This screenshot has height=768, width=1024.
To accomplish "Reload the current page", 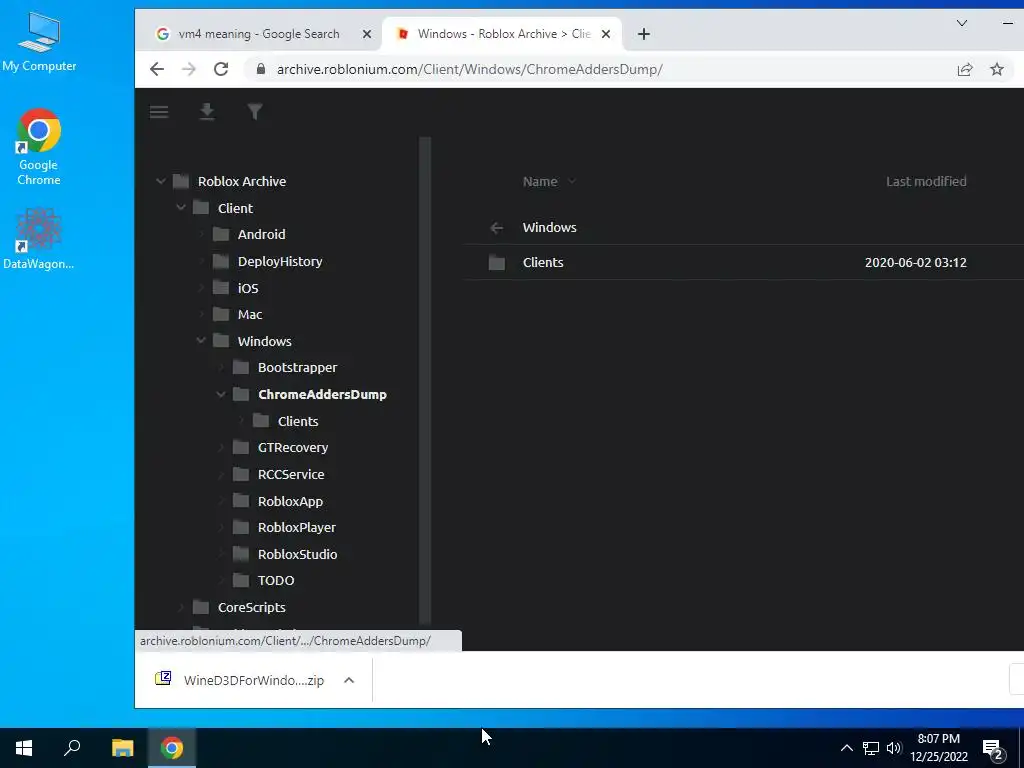I will (x=221, y=69).
